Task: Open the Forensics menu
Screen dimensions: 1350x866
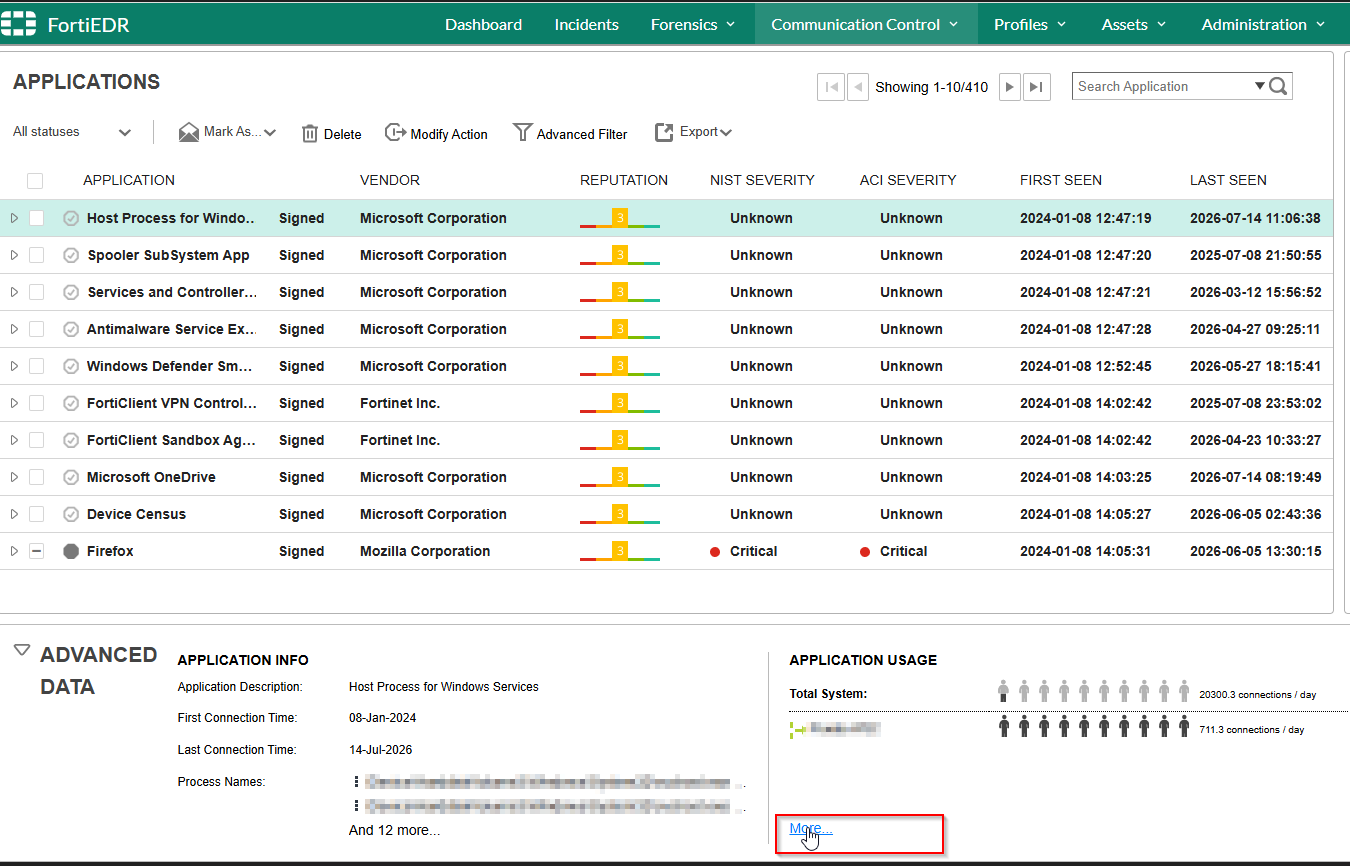Action: pyautogui.click(x=693, y=24)
